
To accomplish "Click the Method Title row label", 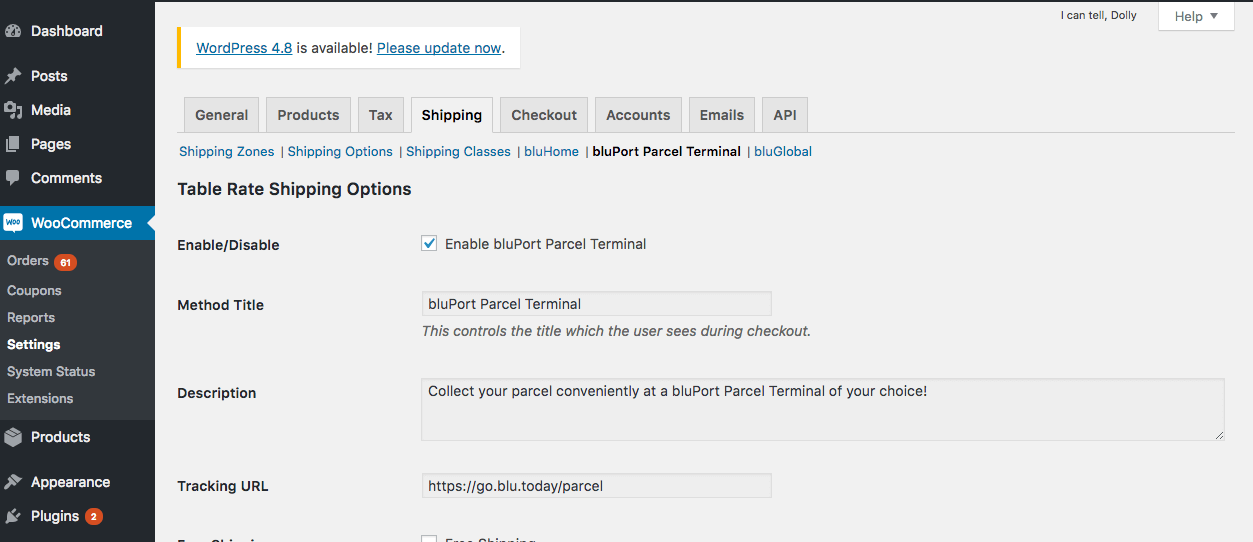I will pyautogui.click(x=220, y=305).
